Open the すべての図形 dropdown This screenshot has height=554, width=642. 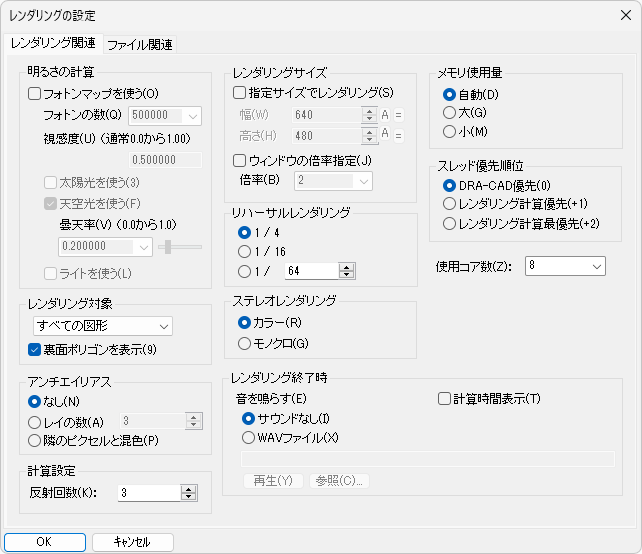point(100,326)
